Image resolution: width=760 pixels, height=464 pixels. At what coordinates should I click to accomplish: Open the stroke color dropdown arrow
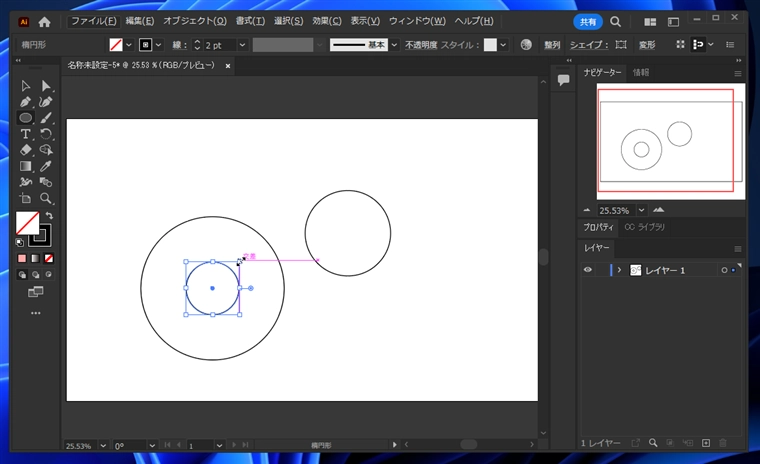click(158, 45)
